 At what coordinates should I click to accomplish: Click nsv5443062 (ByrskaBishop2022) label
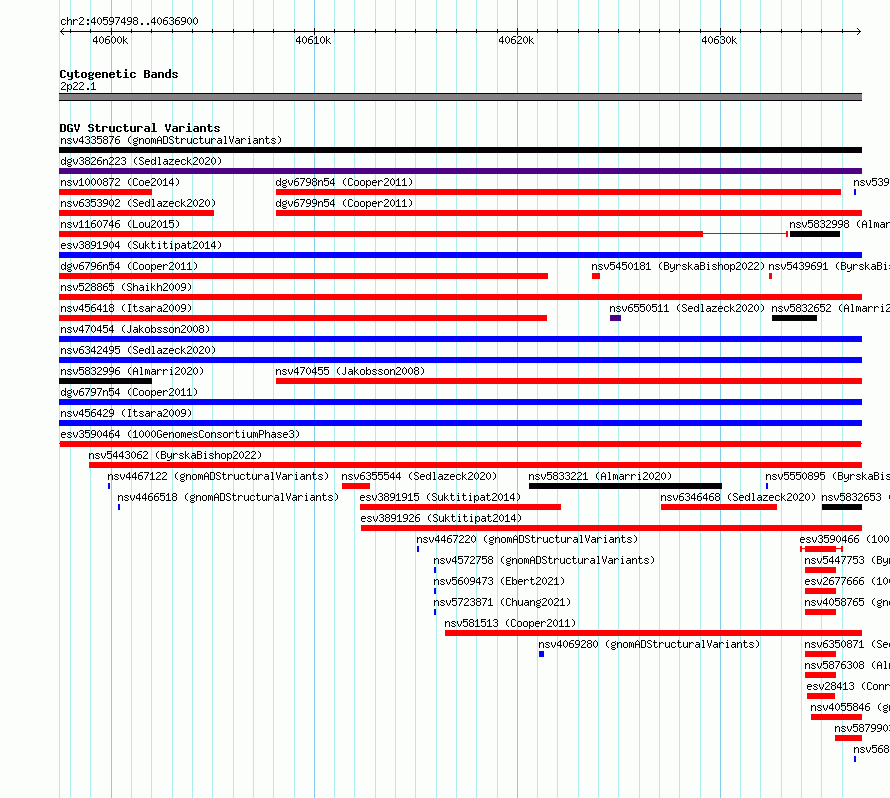click(175, 455)
